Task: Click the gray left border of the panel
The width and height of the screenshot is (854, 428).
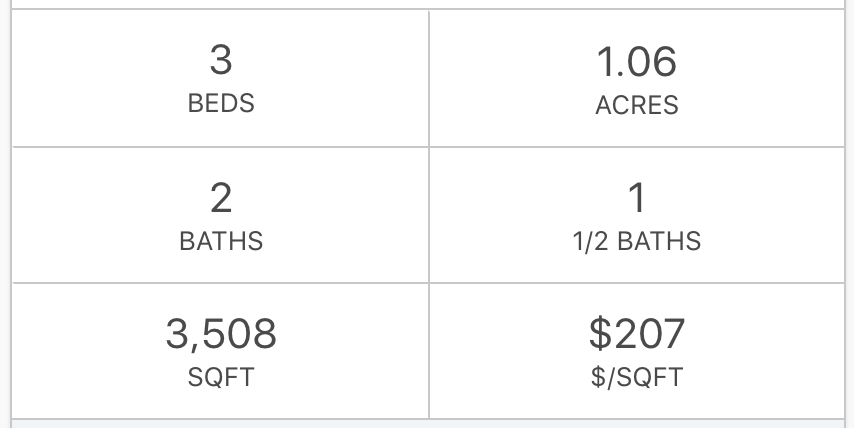Action: coord(11,214)
